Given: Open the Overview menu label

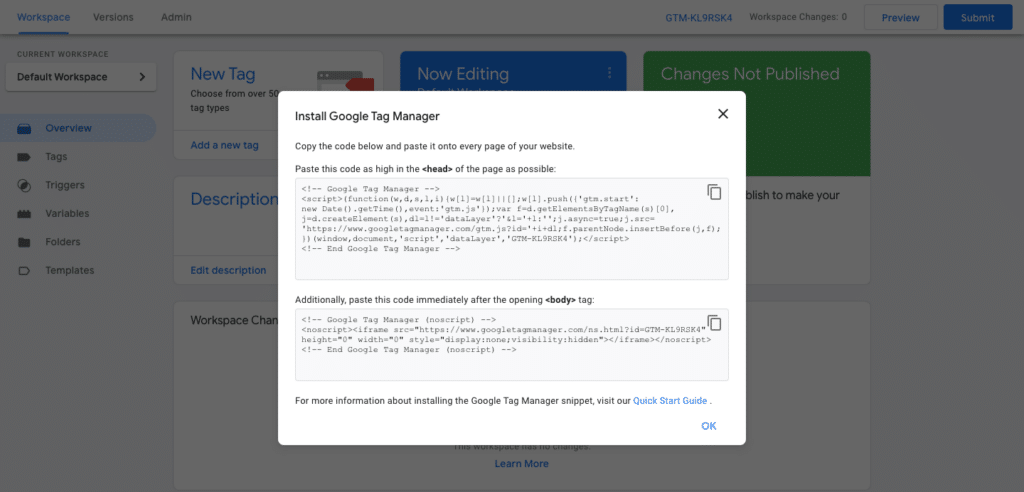Looking at the screenshot, I should tap(69, 128).
